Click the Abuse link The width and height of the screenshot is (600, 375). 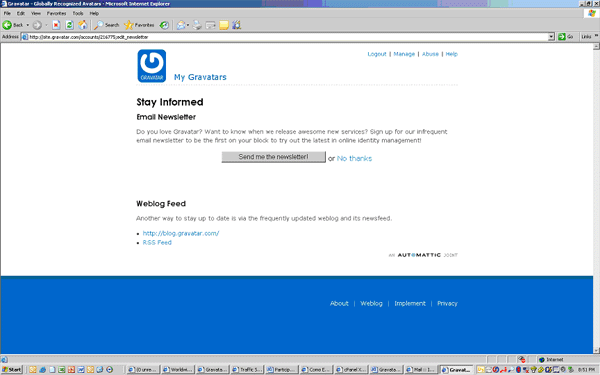tap(430, 54)
